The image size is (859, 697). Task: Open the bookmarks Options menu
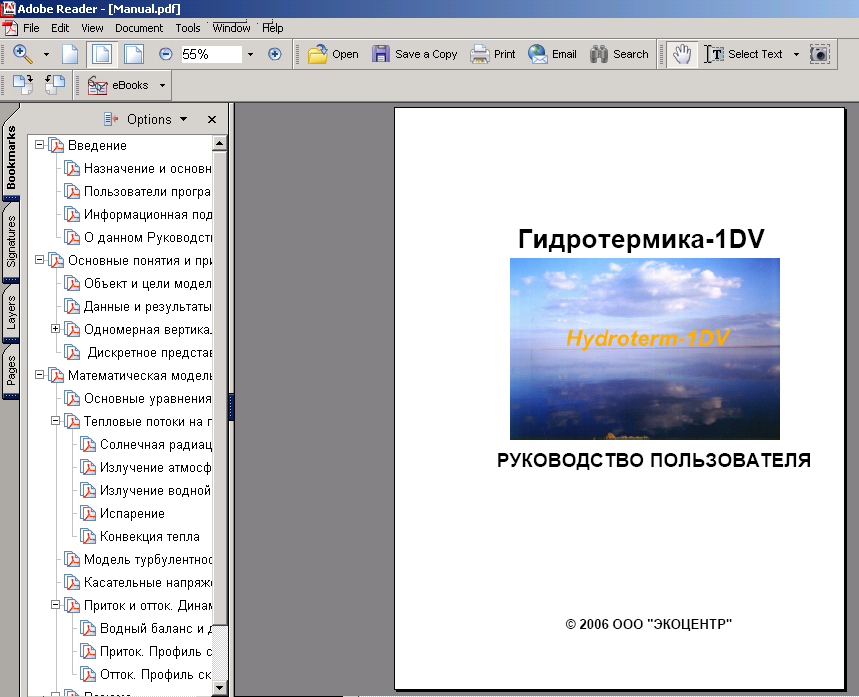pyautogui.click(x=147, y=119)
